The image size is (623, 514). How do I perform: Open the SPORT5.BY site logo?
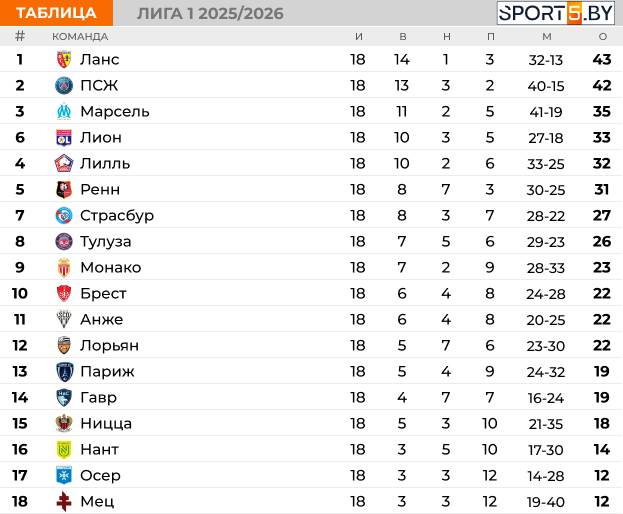557,13
